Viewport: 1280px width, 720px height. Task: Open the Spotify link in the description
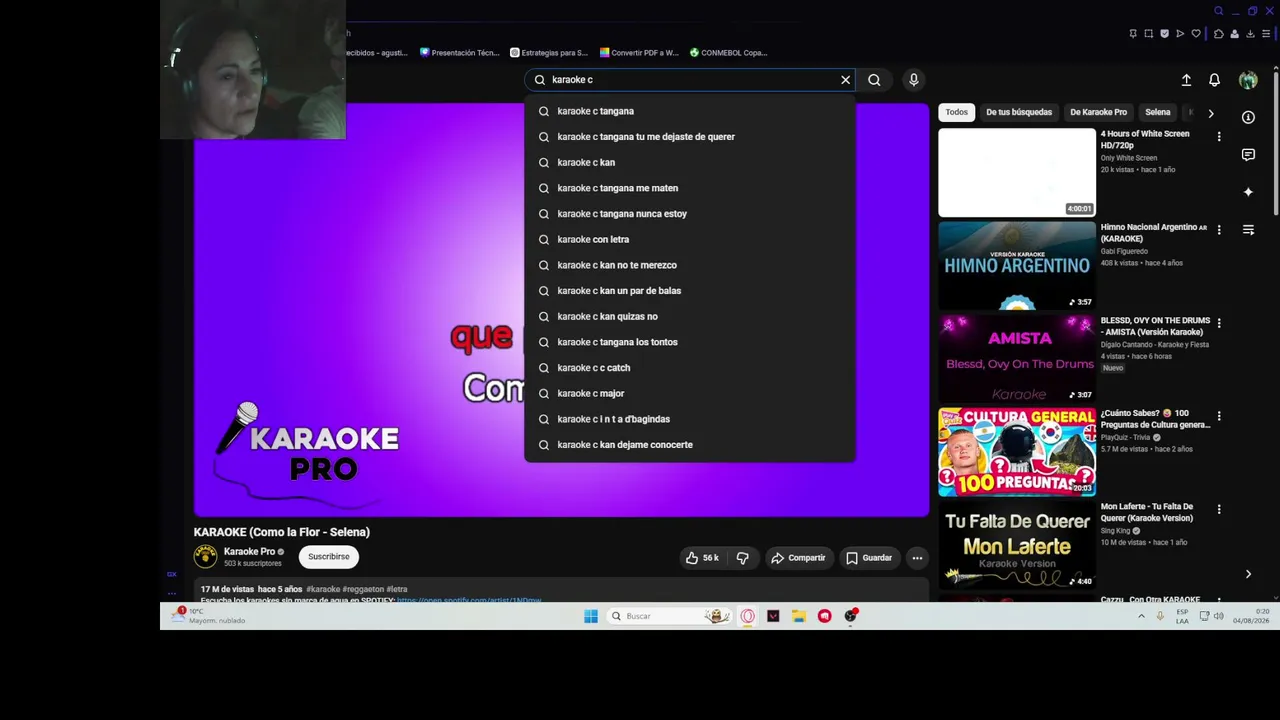click(469, 600)
